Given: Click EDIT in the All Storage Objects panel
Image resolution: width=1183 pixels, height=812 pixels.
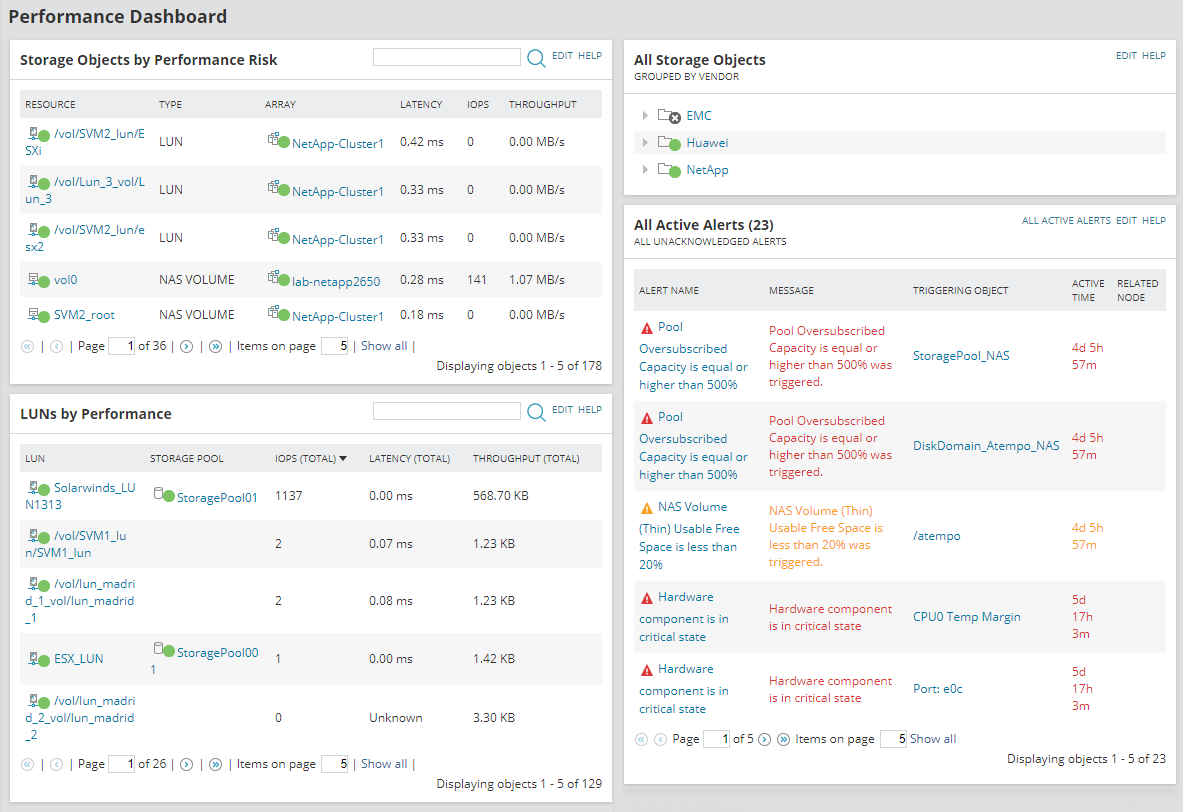Looking at the screenshot, I should pos(1126,55).
